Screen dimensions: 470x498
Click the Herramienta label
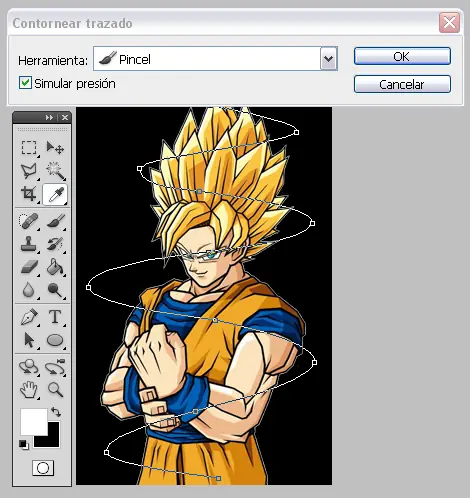pos(53,60)
